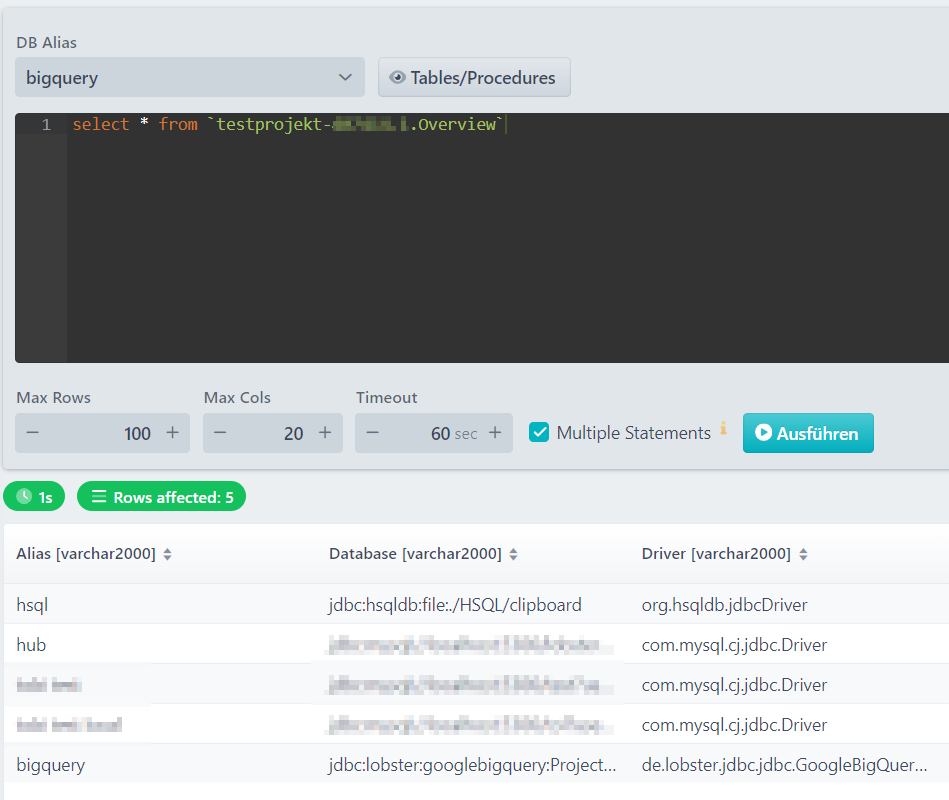Click the Timeout label
This screenshot has height=800, width=949.
(x=387, y=398)
